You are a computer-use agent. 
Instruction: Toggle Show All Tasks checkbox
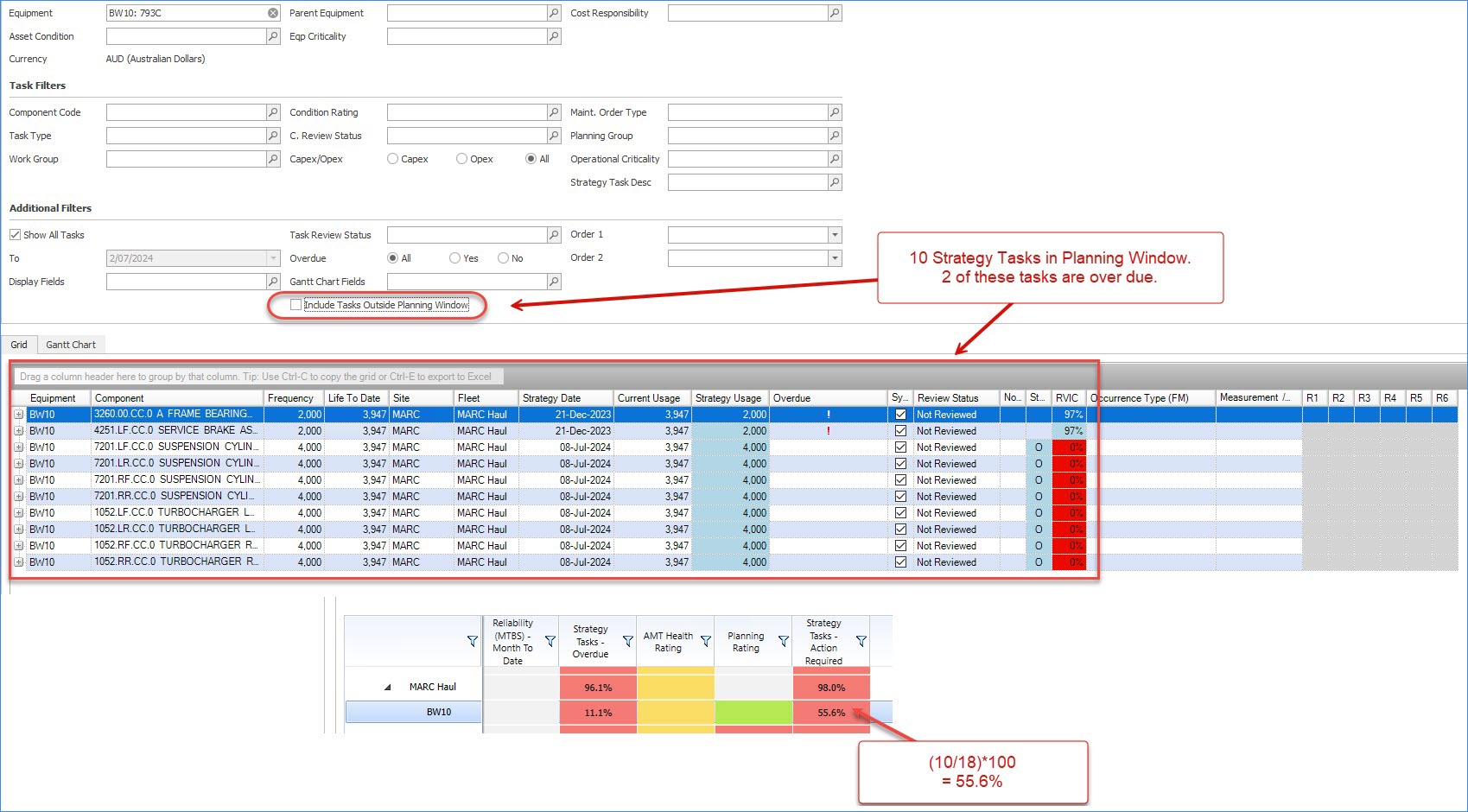pyautogui.click(x=15, y=235)
